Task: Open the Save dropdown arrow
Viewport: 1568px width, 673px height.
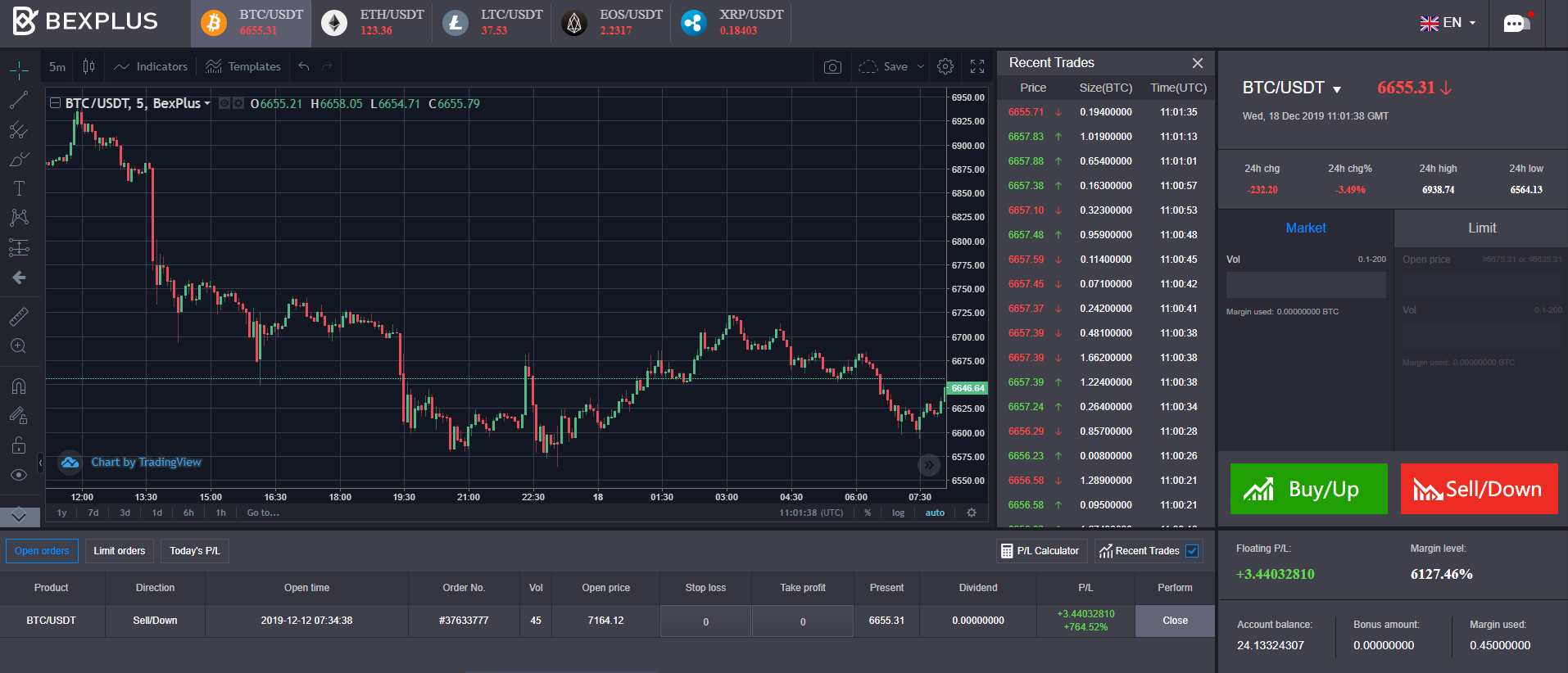Action: coord(921,67)
